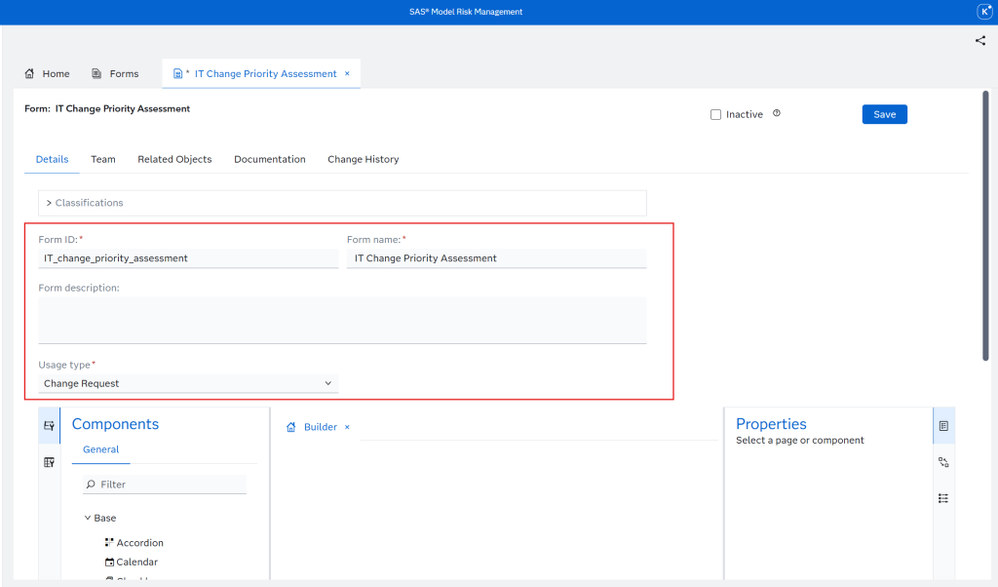This screenshot has width=998, height=587.
Task: Select the Accordion component label
Action: 139,542
